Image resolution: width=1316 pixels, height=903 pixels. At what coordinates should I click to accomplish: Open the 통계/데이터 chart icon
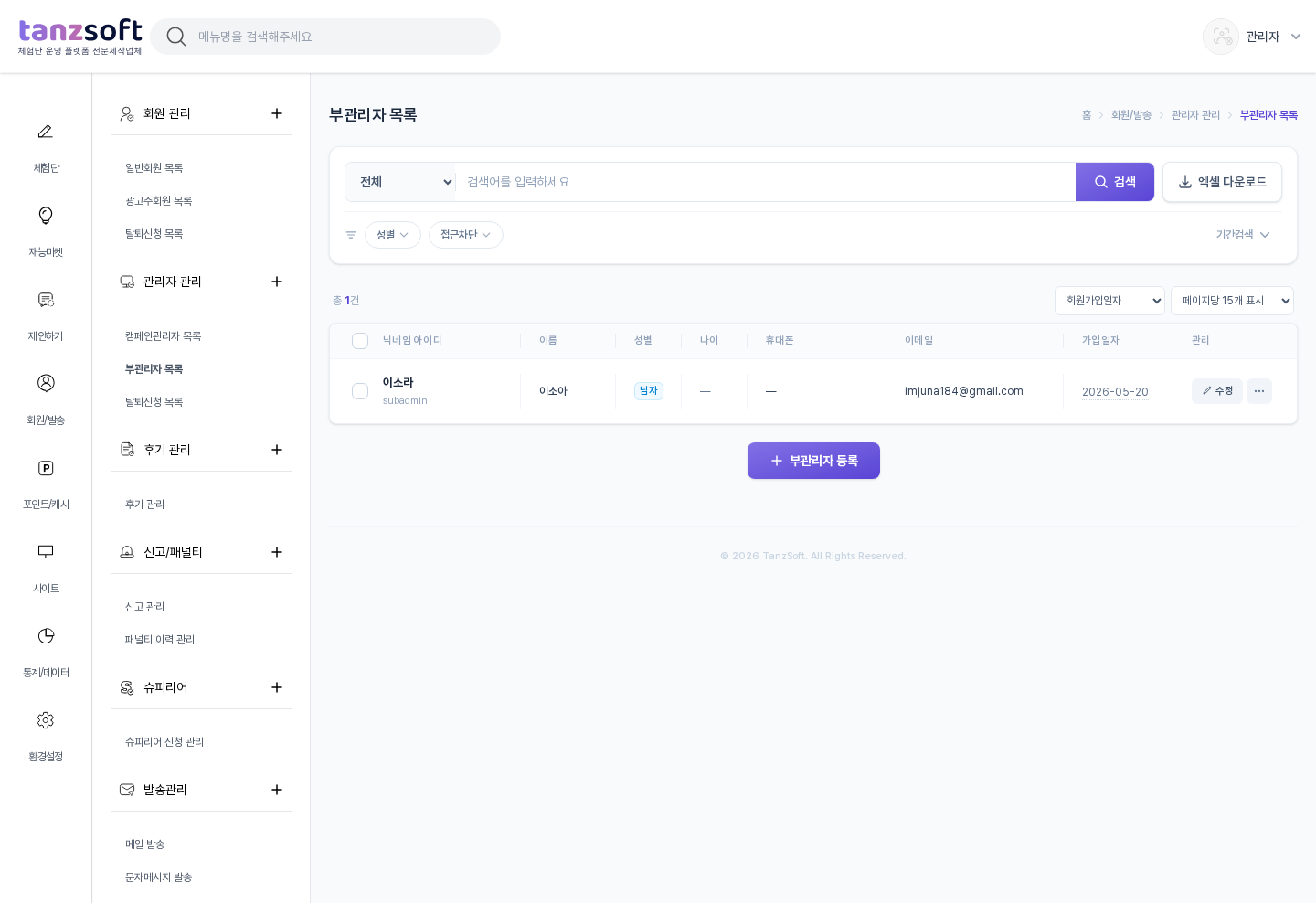tap(46, 636)
